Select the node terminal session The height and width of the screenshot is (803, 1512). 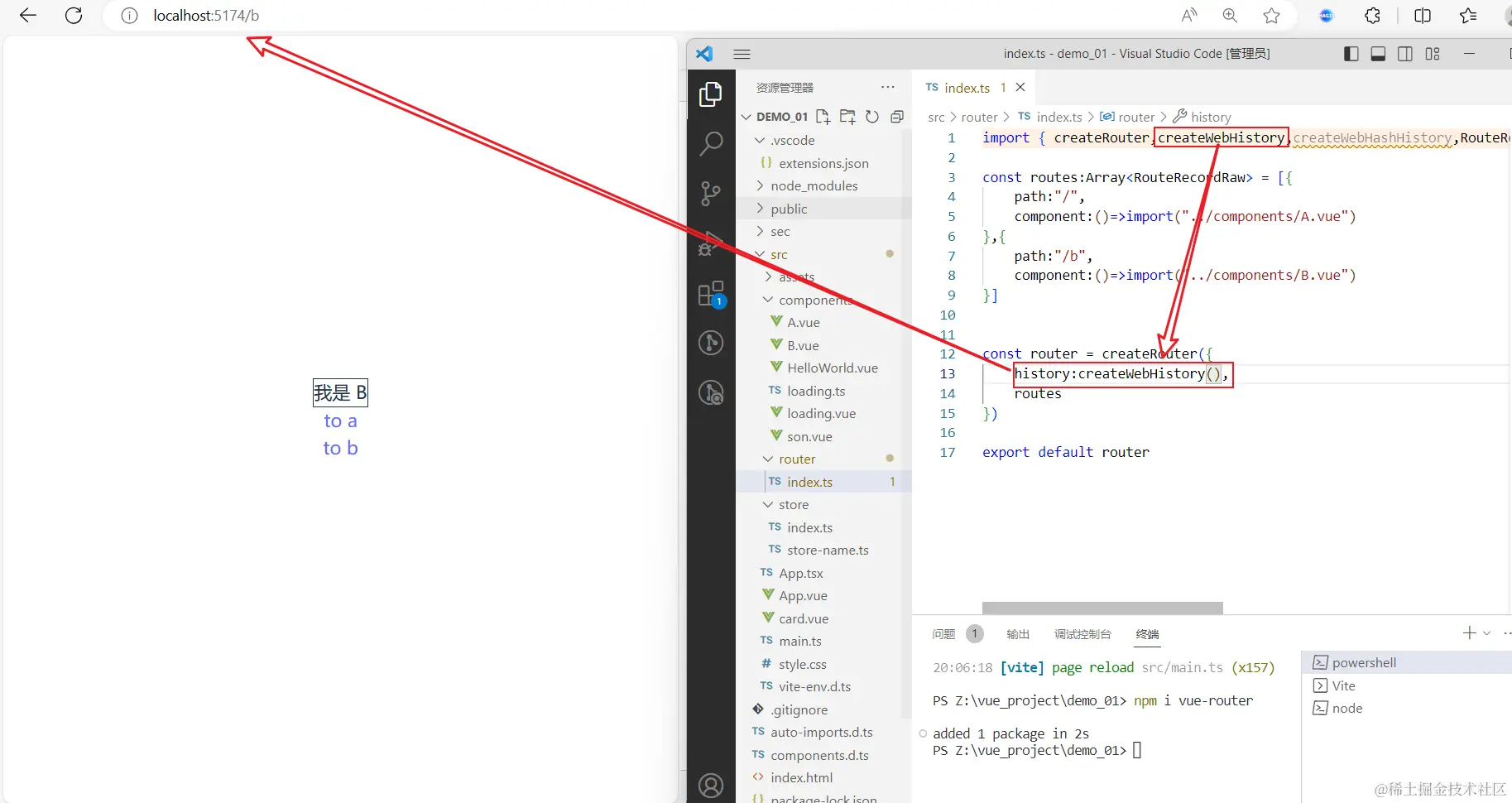[x=1407, y=708]
